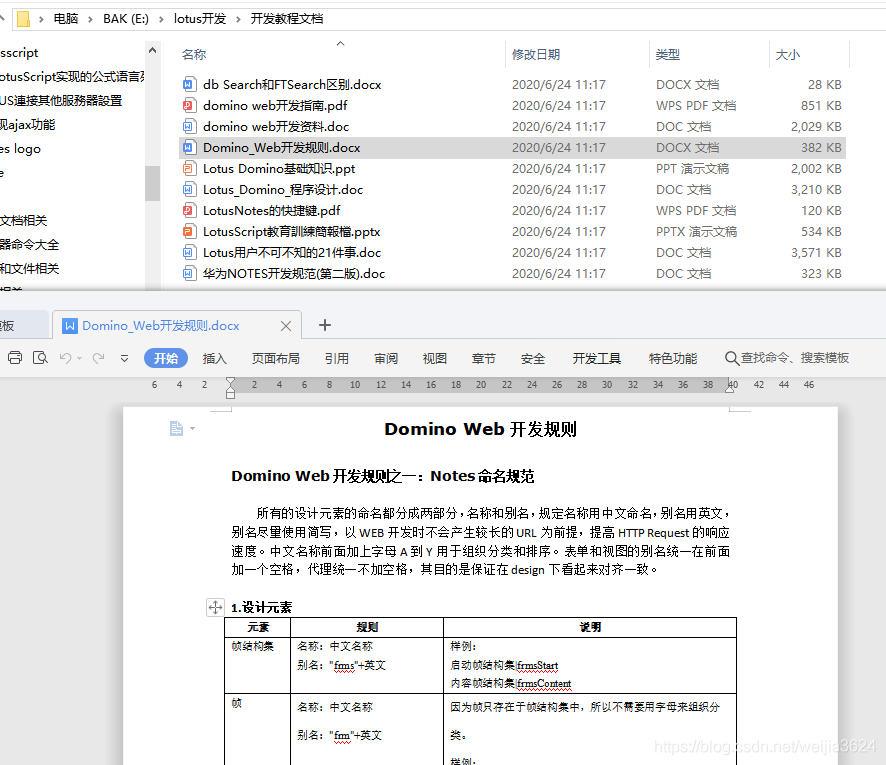
Task: Click 电脑 in the Explorer breadcrumb
Action: (x=66, y=19)
